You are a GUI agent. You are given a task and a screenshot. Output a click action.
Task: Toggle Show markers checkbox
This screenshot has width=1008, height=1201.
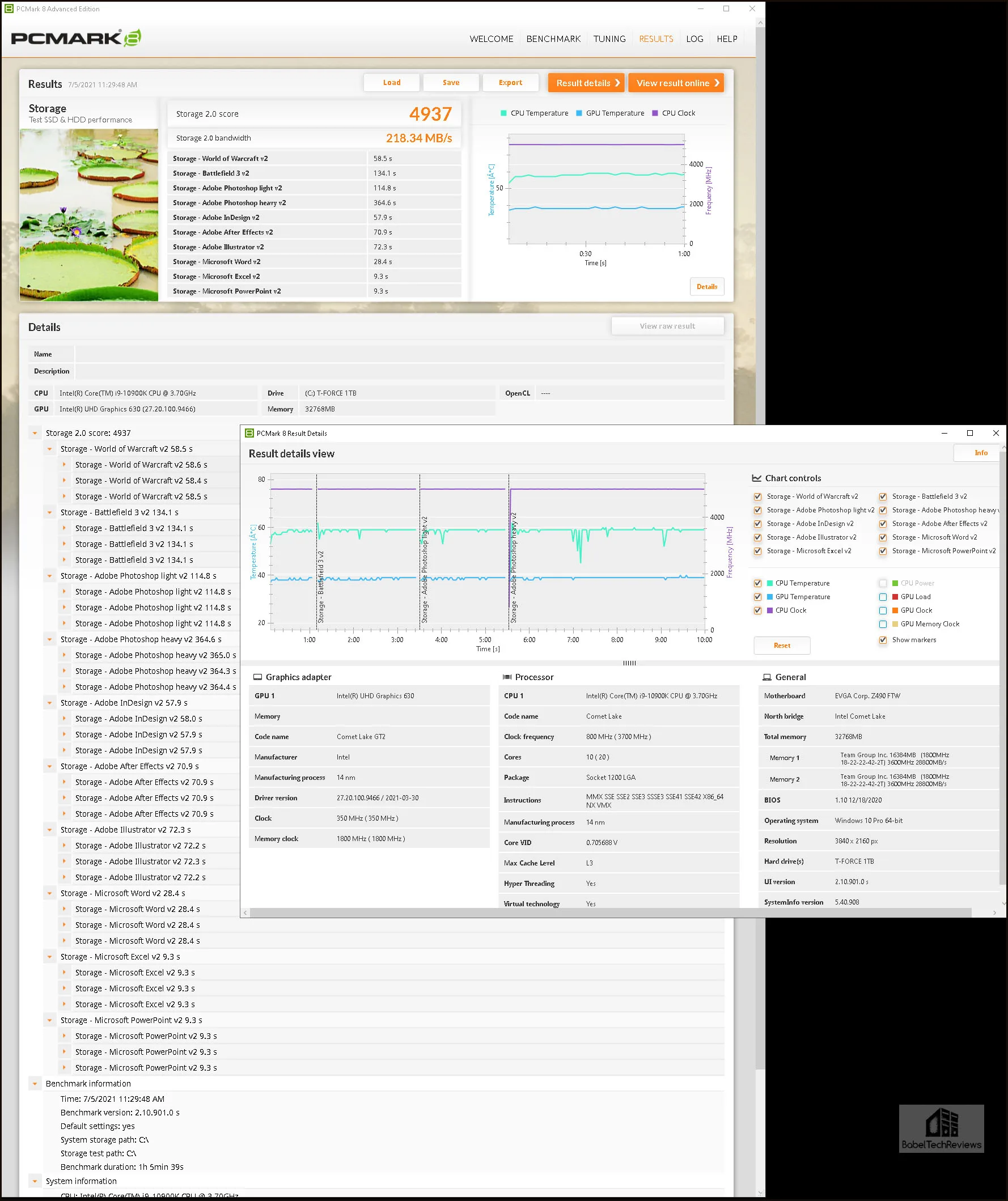883,640
